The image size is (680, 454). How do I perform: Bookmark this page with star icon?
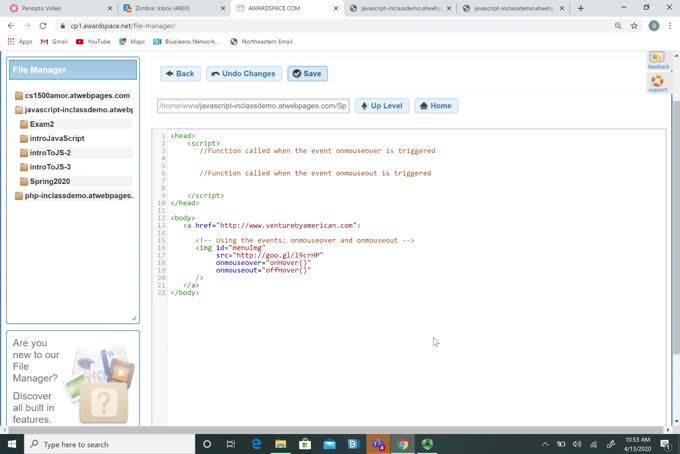(x=634, y=26)
